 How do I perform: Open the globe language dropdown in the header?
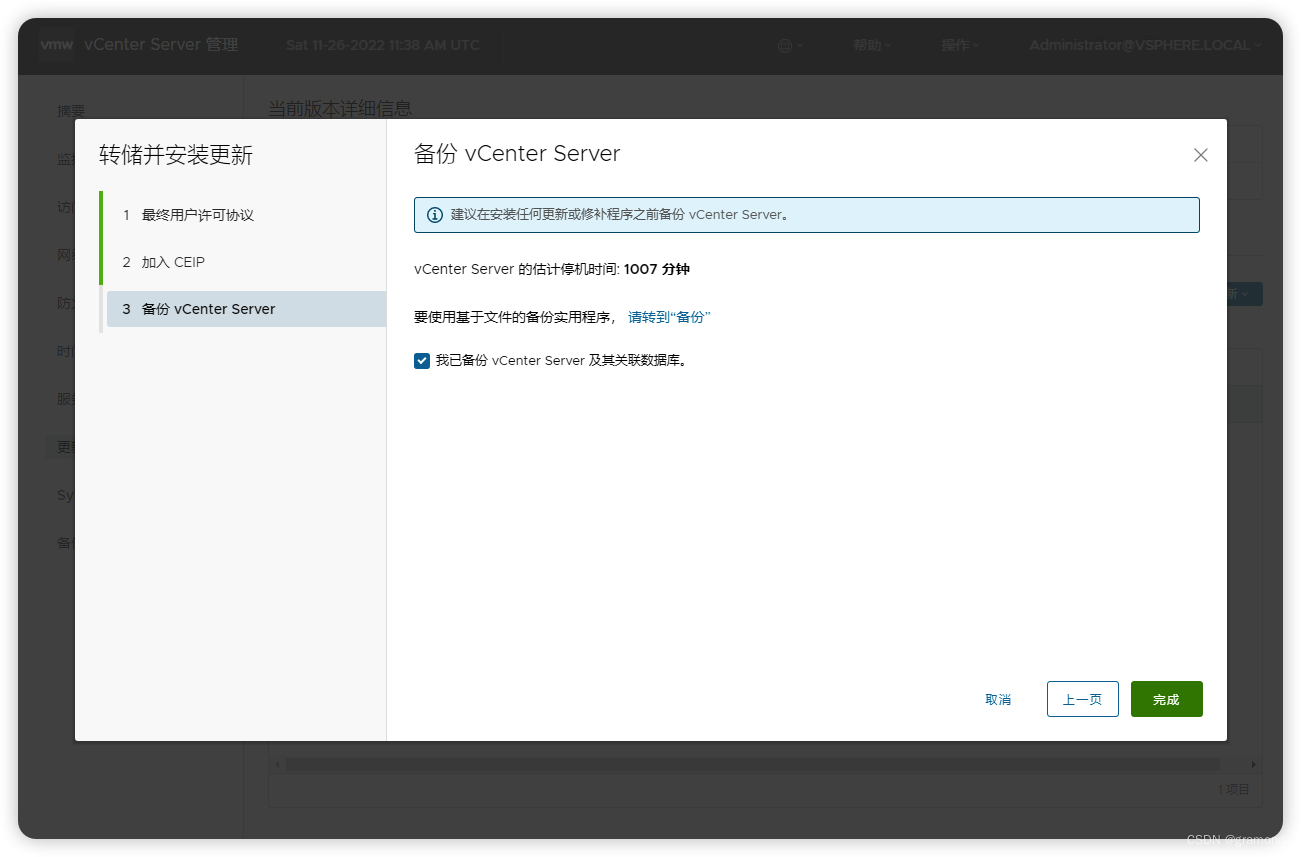pyautogui.click(x=790, y=45)
